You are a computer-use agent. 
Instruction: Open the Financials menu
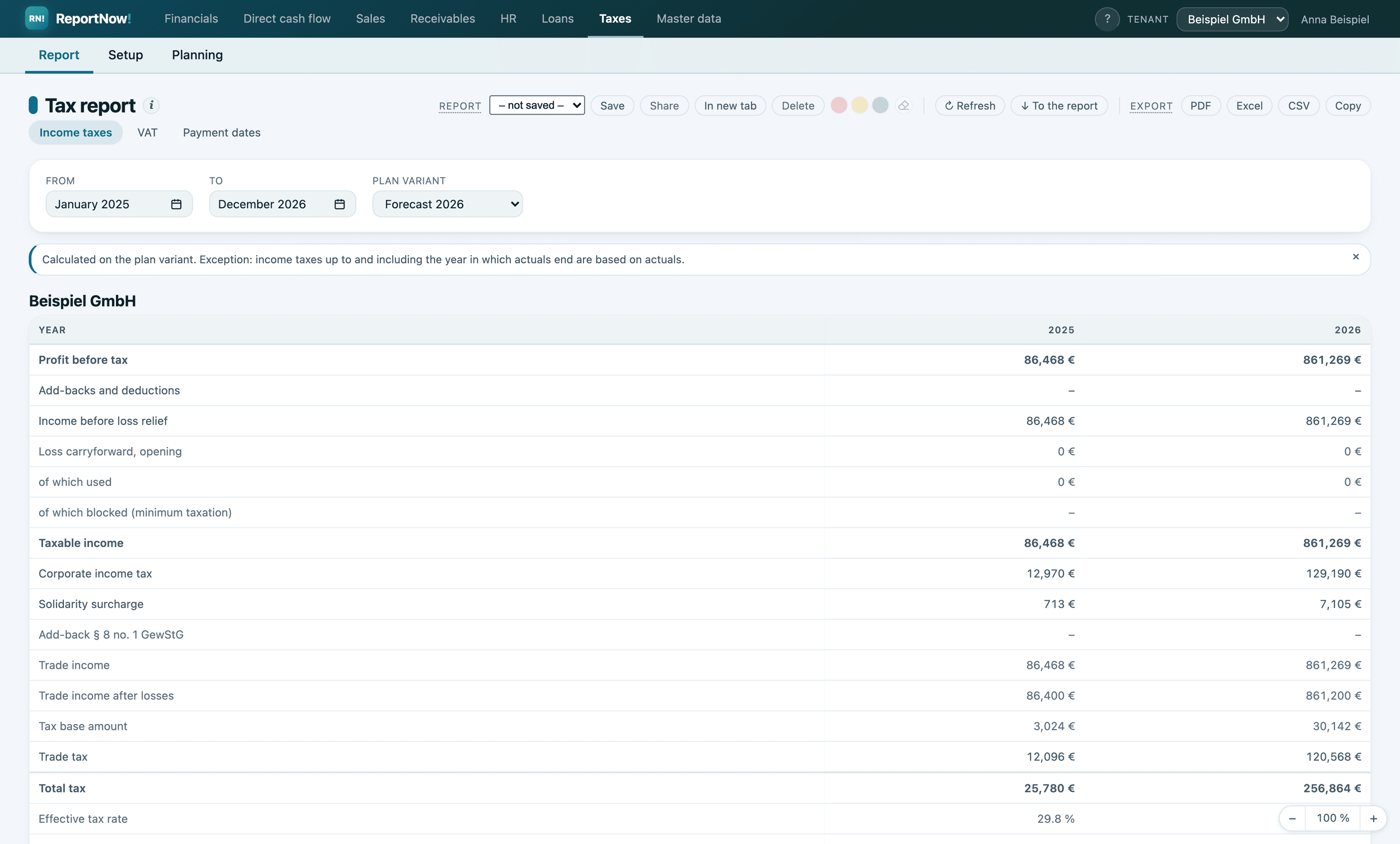191,19
